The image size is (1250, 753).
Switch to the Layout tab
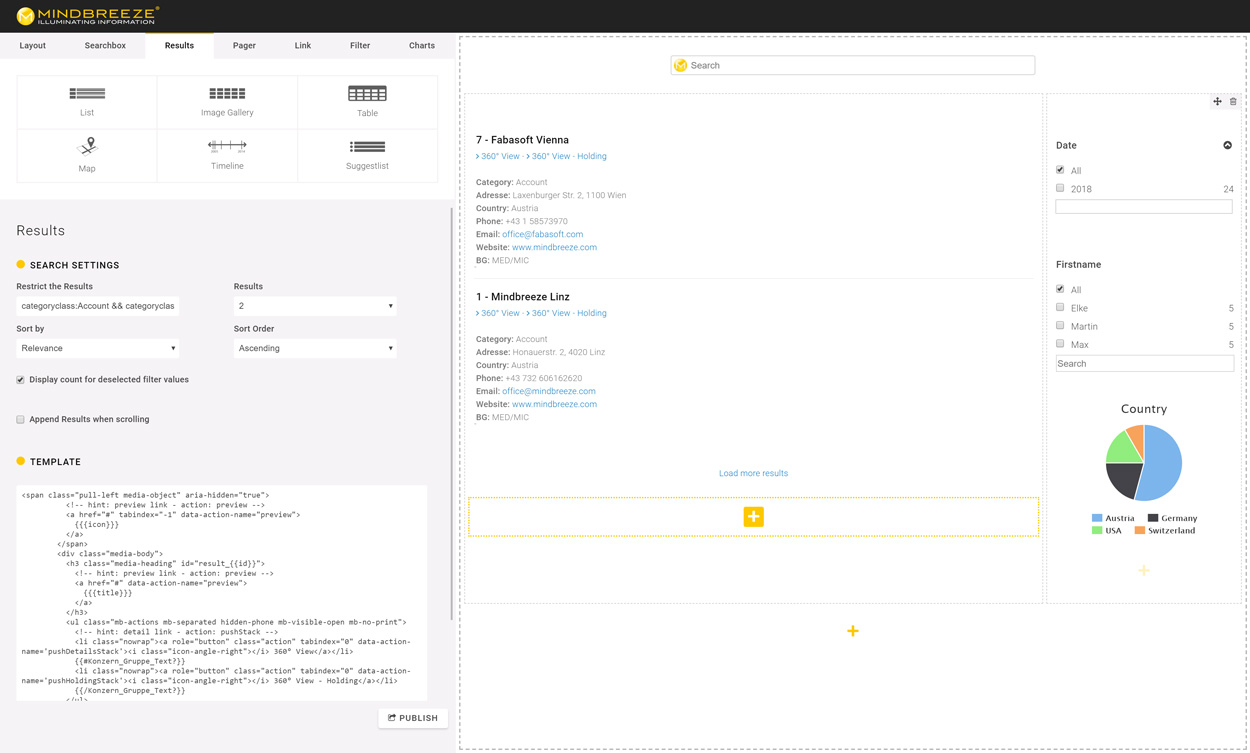click(32, 46)
